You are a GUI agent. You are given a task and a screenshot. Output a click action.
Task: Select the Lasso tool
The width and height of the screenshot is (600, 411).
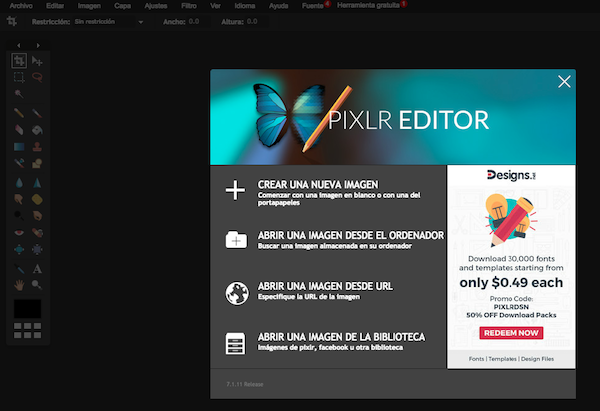point(37,77)
